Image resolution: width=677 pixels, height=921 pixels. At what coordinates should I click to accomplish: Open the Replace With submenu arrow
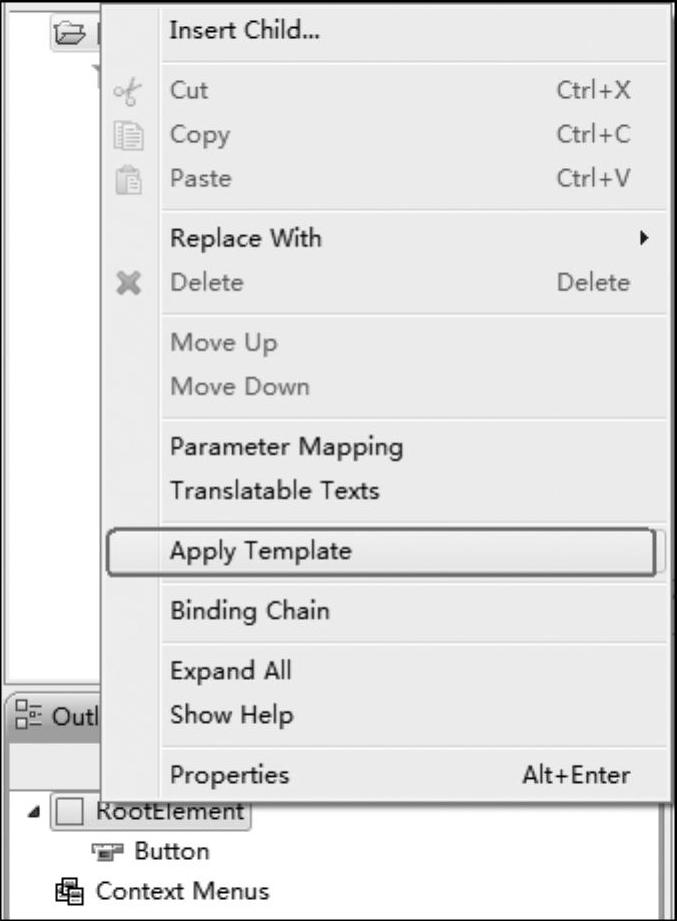644,238
